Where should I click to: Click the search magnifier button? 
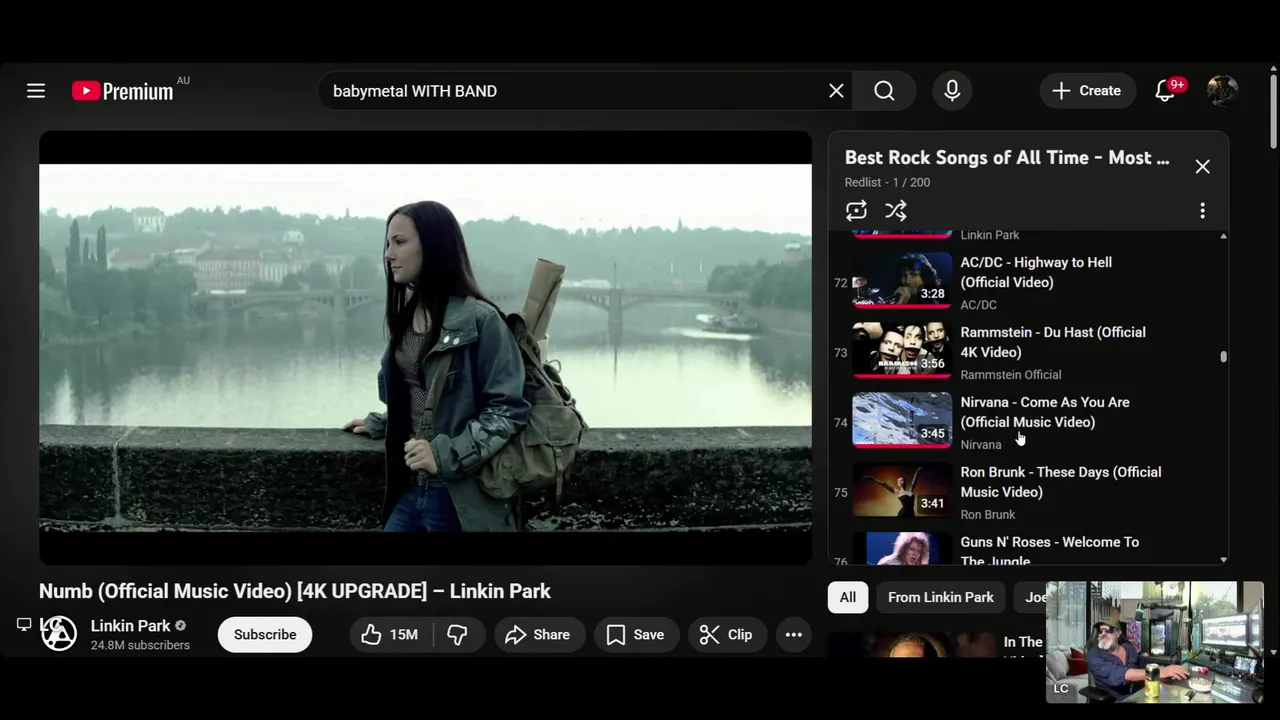tap(884, 91)
